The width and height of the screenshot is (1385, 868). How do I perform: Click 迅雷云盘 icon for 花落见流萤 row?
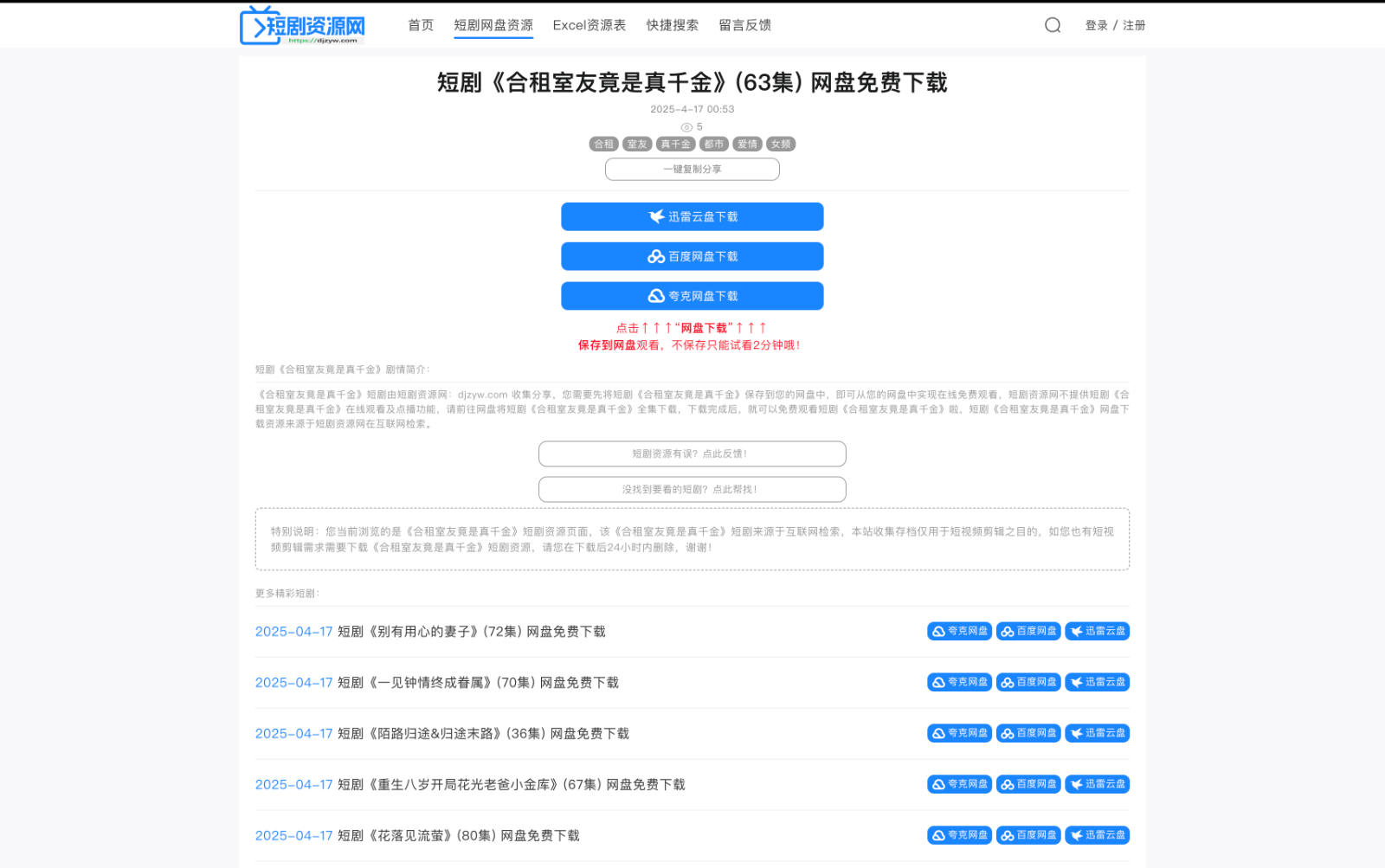click(1097, 835)
